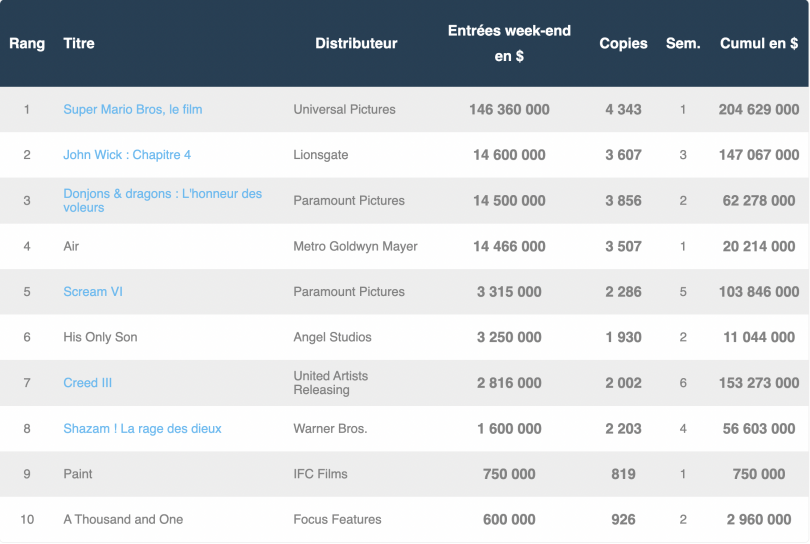The width and height of the screenshot is (810, 544).
Task: Click distributor Lionsgate
Action: tap(321, 155)
